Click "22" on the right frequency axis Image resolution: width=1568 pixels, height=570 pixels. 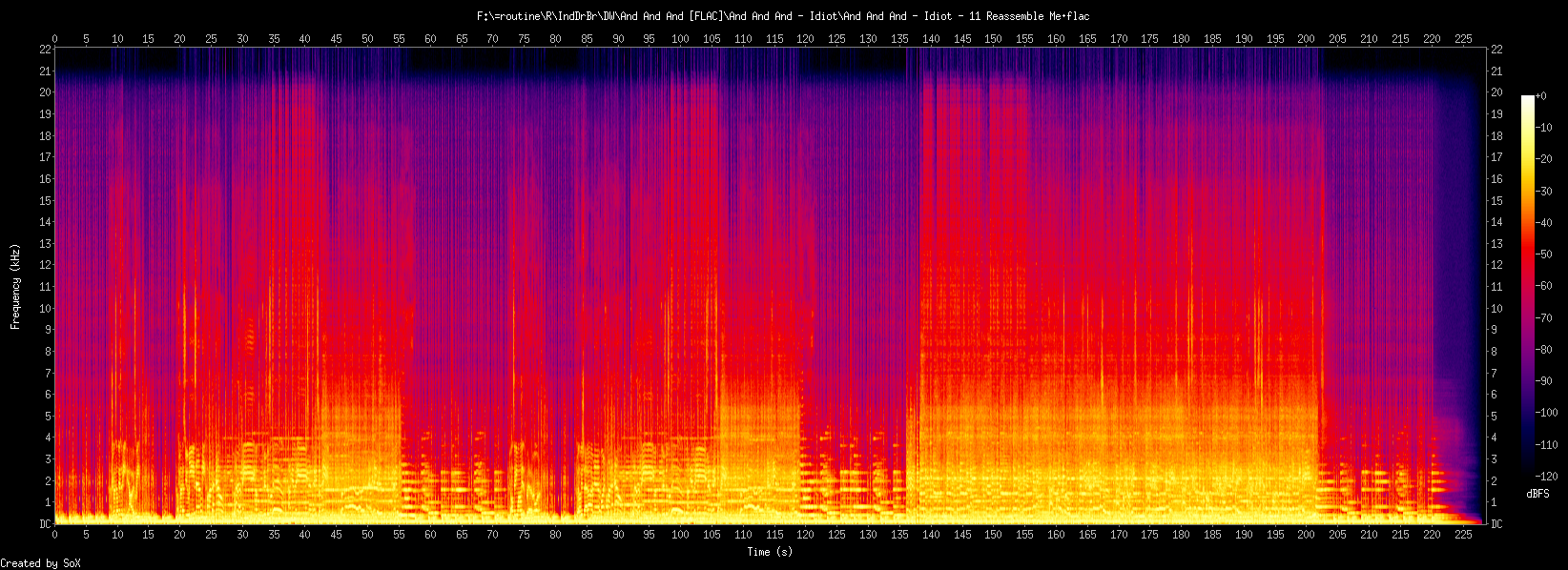click(1496, 49)
